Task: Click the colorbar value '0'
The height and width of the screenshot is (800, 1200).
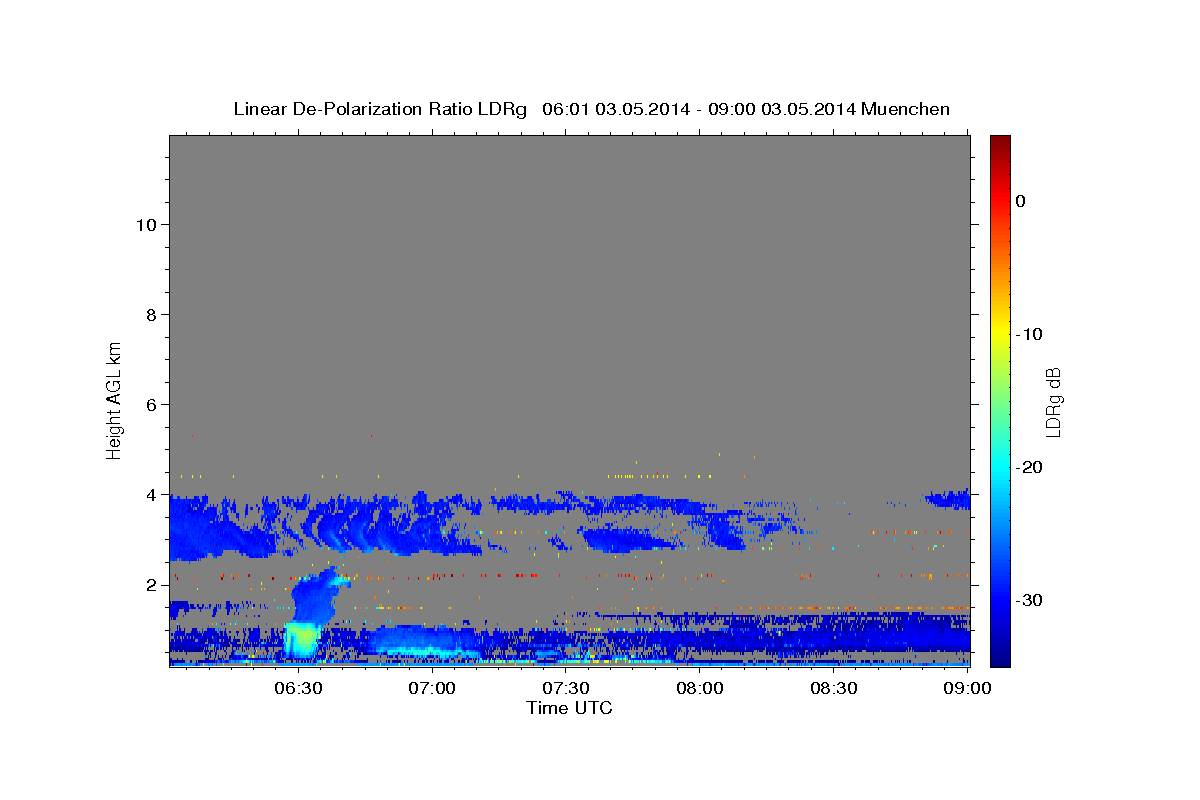Action: [x=1021, y=201]
